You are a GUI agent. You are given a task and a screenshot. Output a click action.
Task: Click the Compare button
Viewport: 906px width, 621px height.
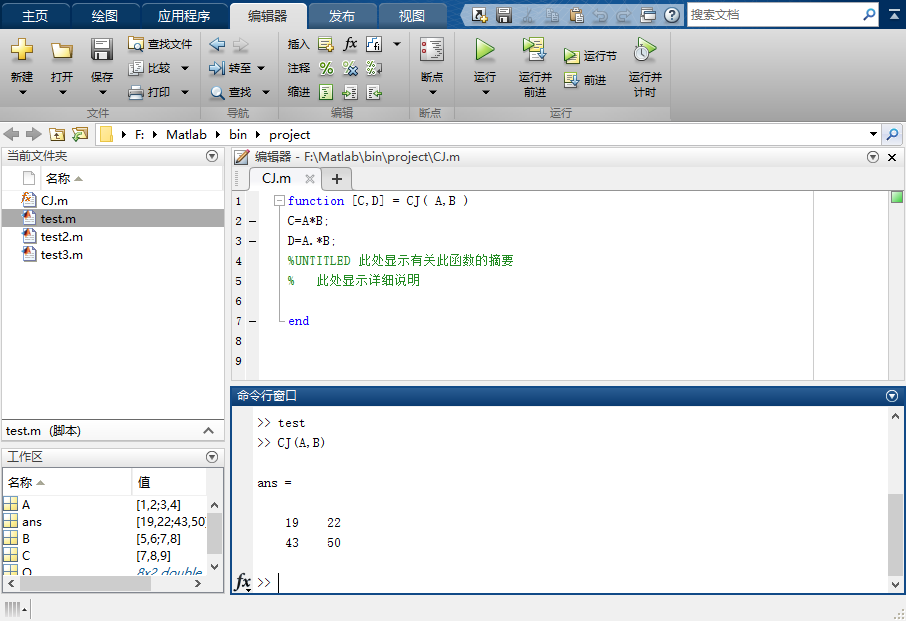[x=150, y=68]
